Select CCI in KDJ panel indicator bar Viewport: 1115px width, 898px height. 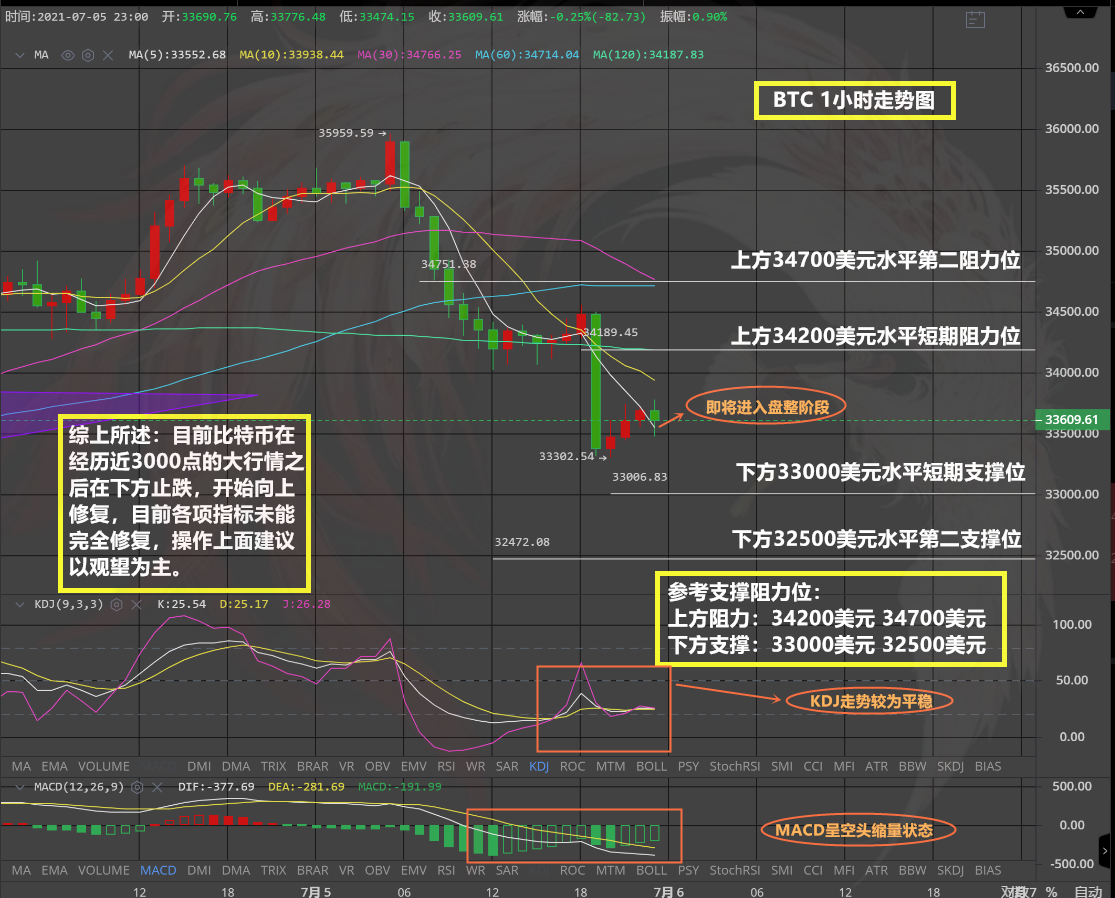click(x=813, y=766)
